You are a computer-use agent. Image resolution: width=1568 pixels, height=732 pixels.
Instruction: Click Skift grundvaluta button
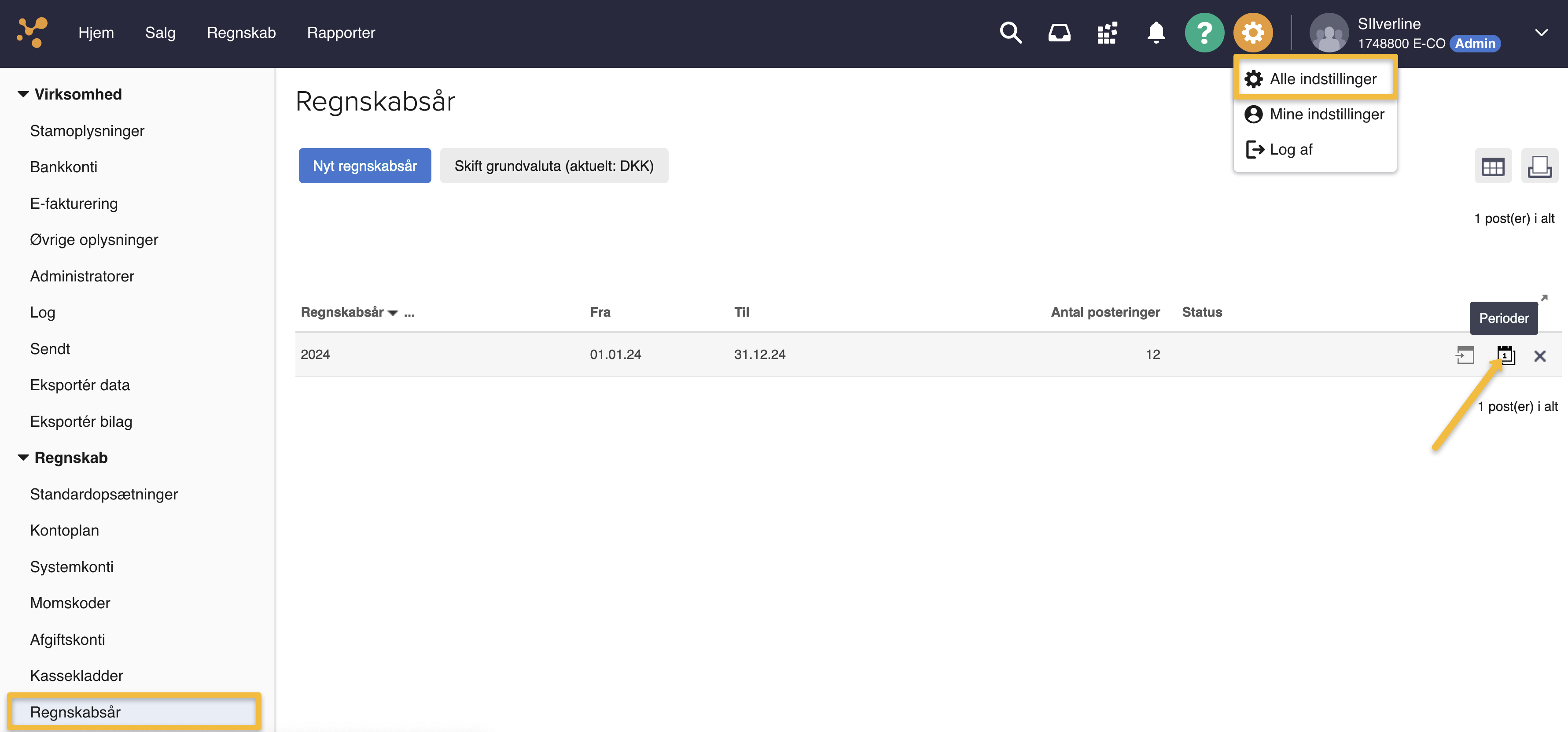coord(553,166)
